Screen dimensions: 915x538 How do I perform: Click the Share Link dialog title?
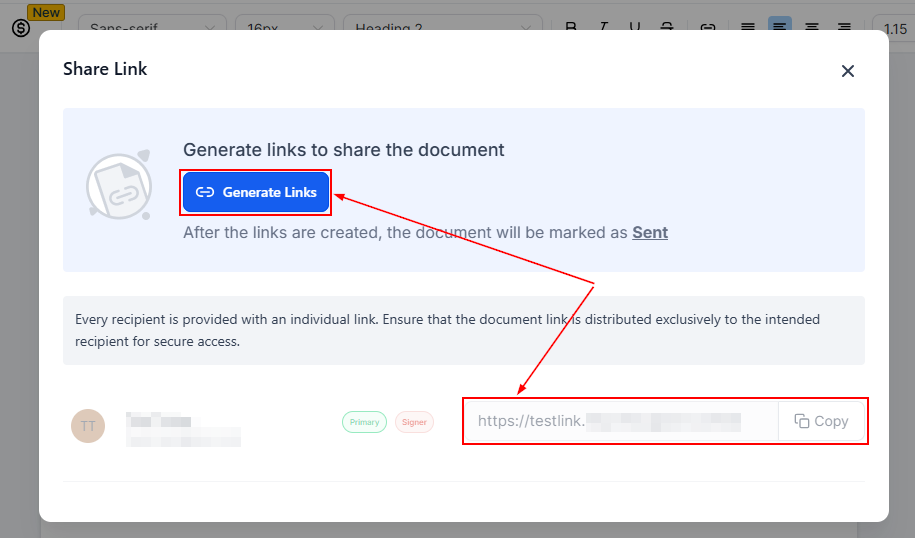point(105,69)
